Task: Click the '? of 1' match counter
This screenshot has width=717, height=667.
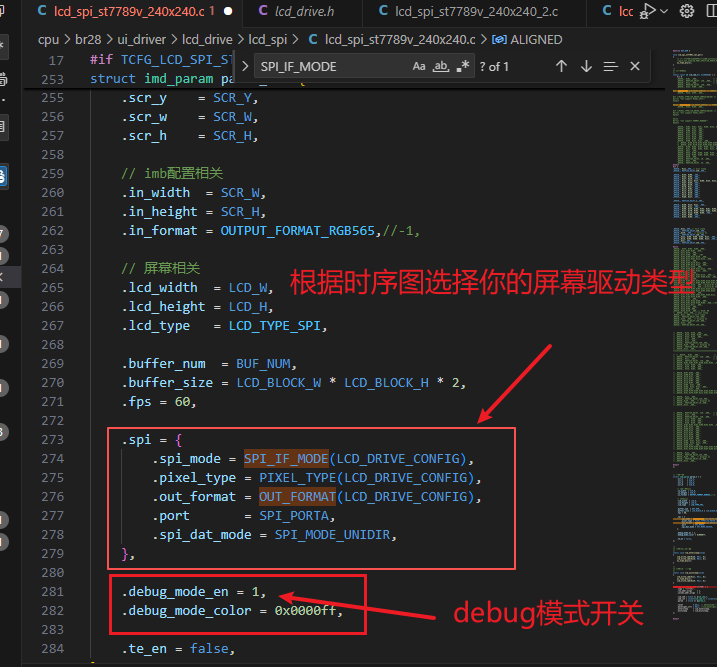Action: [494, 67]
